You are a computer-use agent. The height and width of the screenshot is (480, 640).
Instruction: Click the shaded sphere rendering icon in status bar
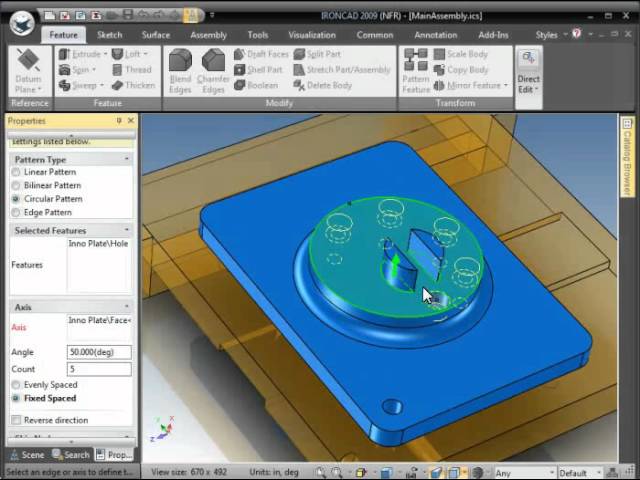coord(477,472)
